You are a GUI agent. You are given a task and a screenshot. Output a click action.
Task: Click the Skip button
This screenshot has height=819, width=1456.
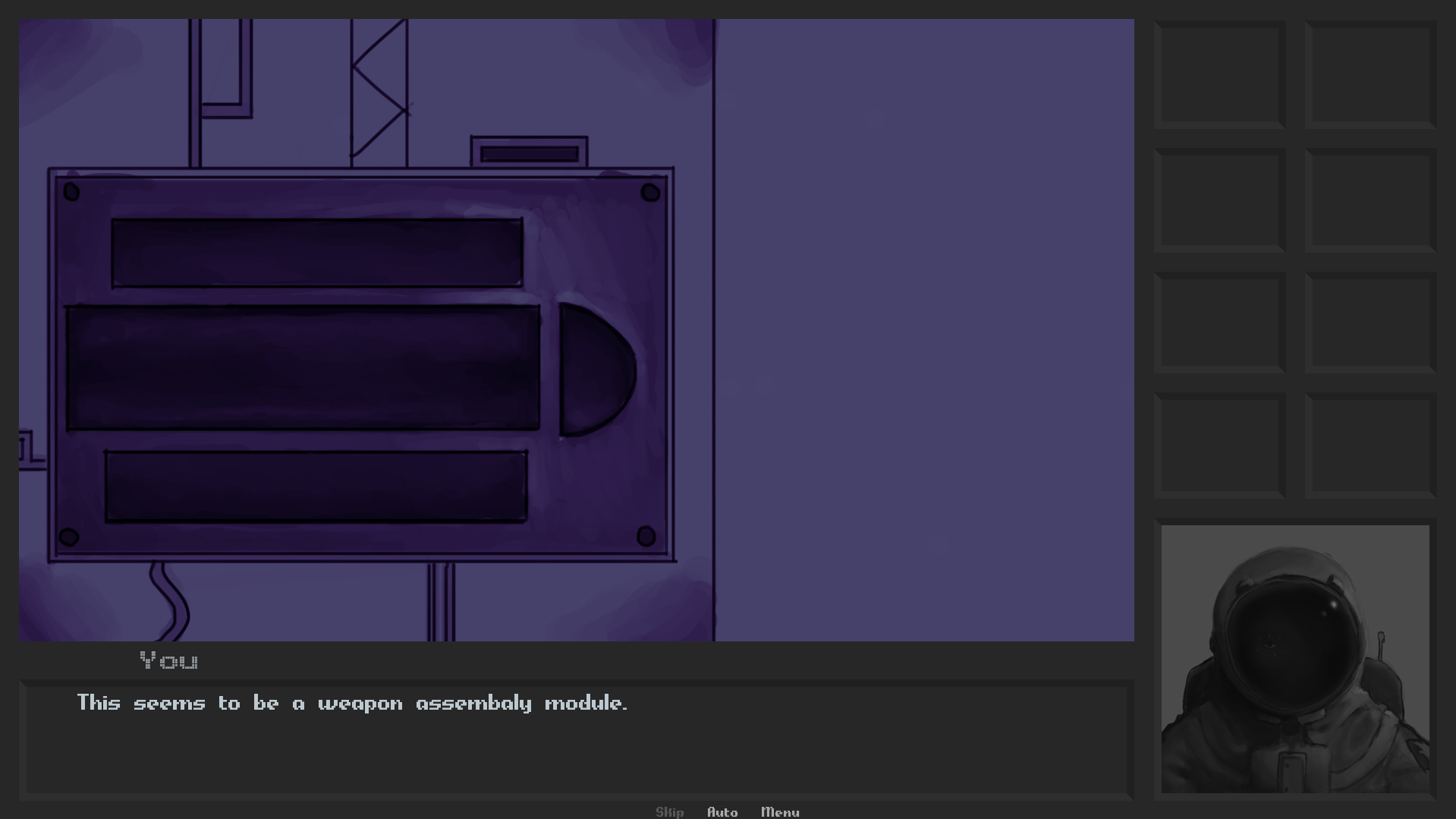tap(670, 811)
